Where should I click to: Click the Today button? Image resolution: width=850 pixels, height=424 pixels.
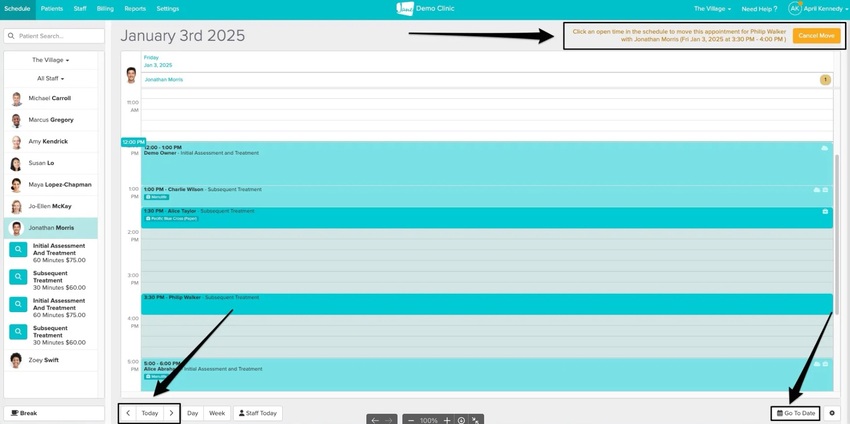(150, 413)
